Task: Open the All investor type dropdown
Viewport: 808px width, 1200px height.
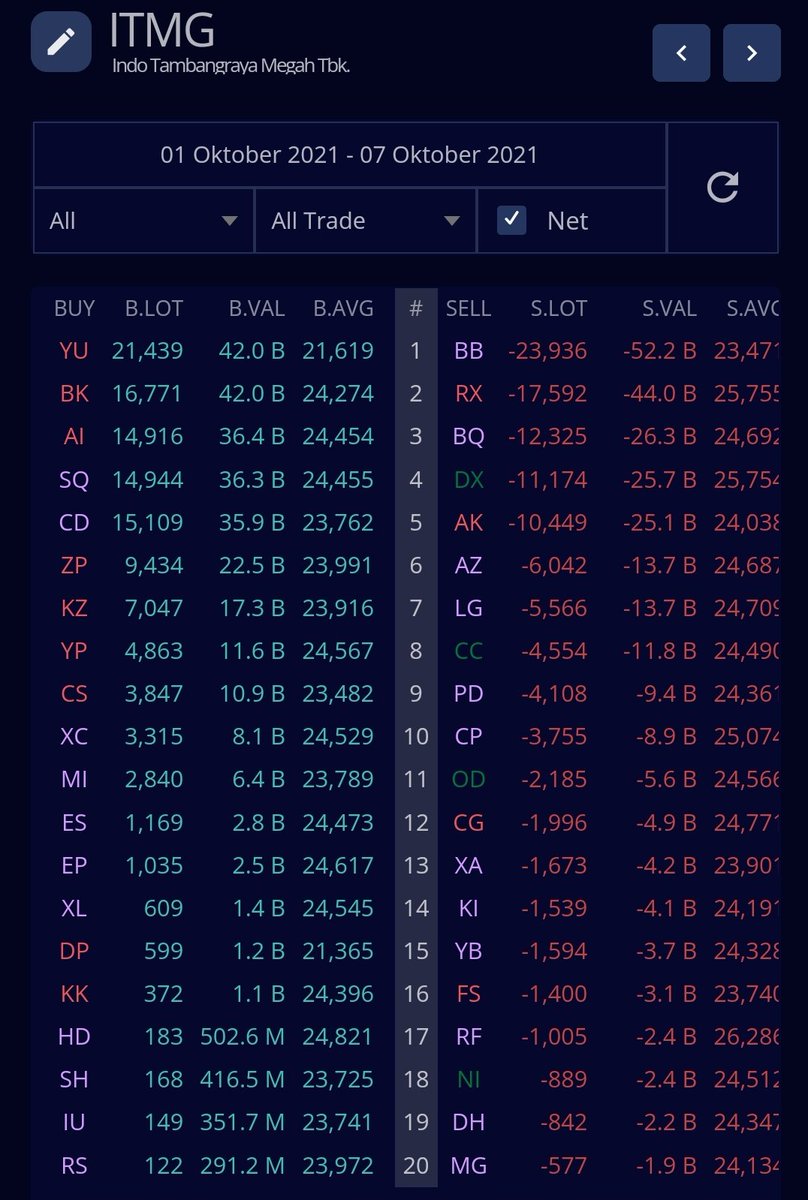Action: [x=143, y=220]
